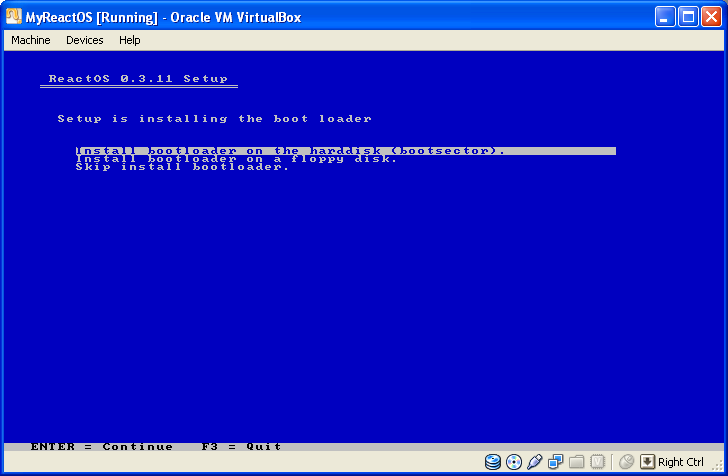Minimize the VirtualBox window

click(x=665, y=17)
